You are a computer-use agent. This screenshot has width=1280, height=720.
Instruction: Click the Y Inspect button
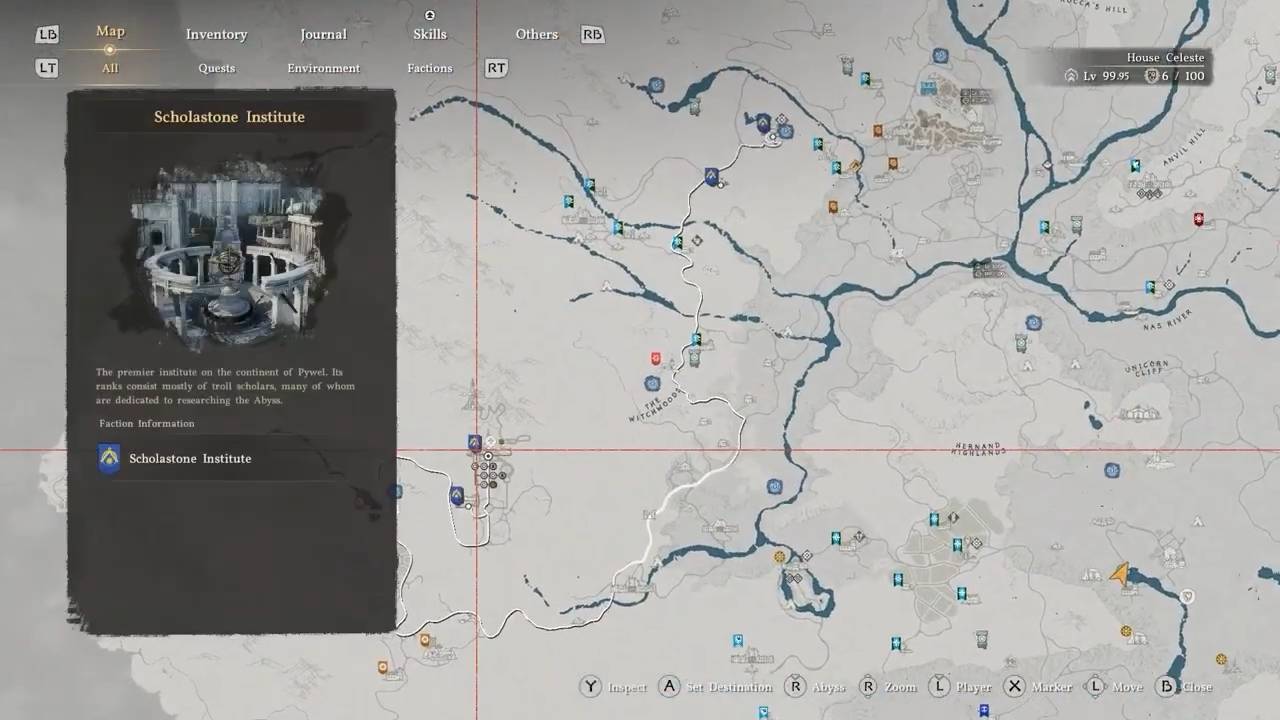click(614, 687)
